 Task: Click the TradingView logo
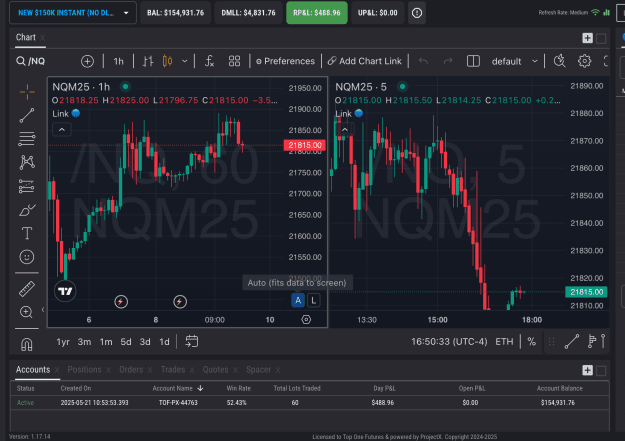(x=65, y=291)
